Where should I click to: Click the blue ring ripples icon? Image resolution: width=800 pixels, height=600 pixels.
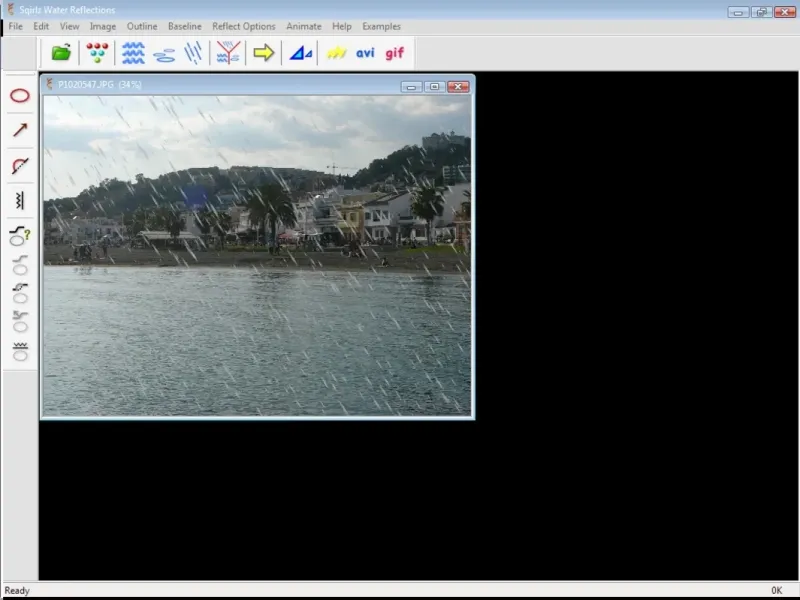click(164, 54)
